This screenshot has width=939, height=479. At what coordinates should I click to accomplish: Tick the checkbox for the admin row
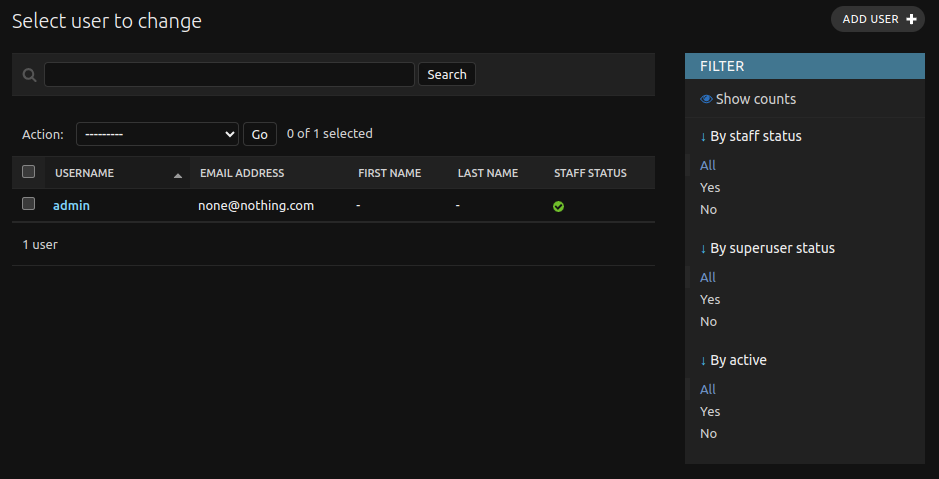28,204
